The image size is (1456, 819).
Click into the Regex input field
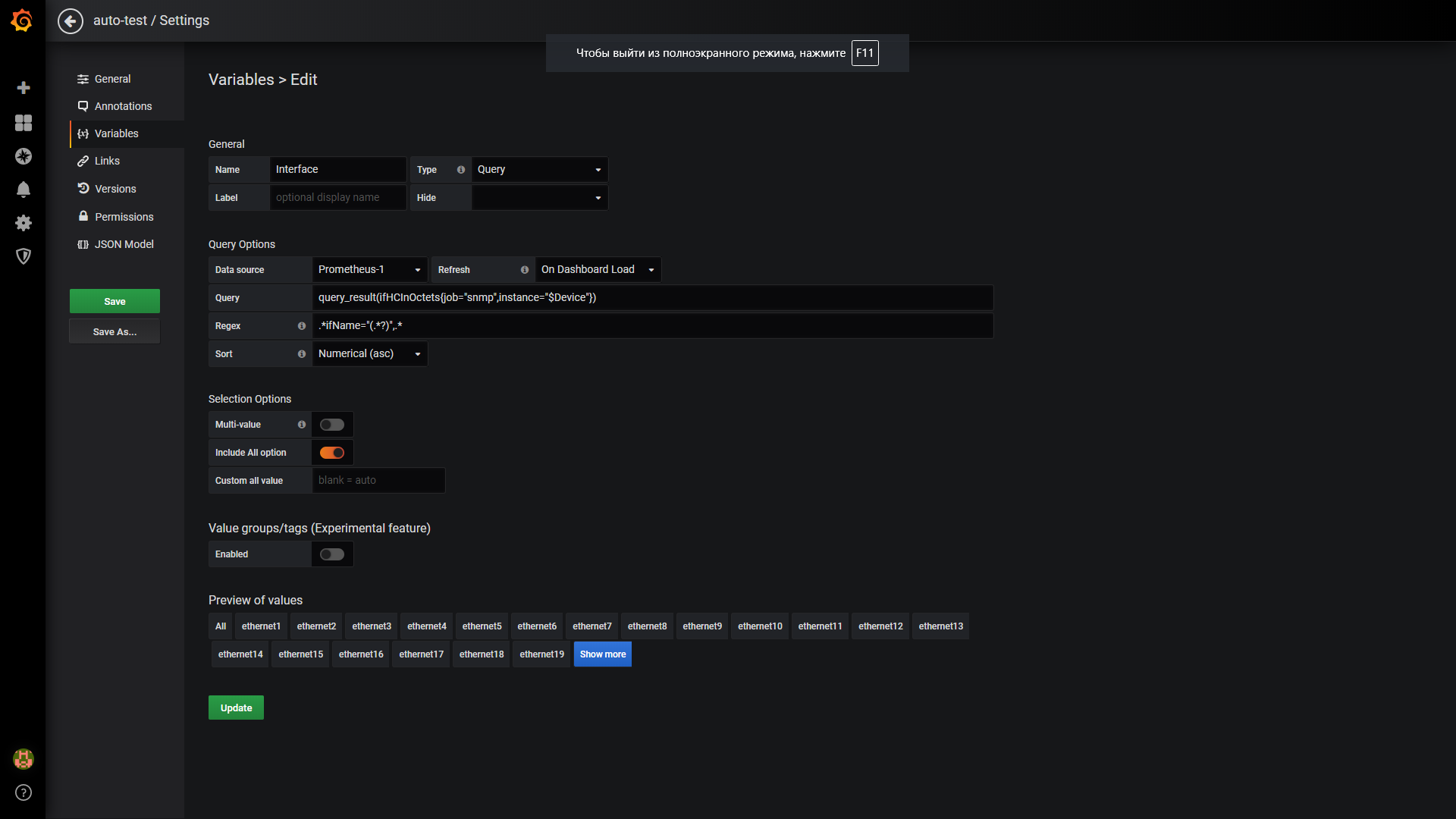652,326
